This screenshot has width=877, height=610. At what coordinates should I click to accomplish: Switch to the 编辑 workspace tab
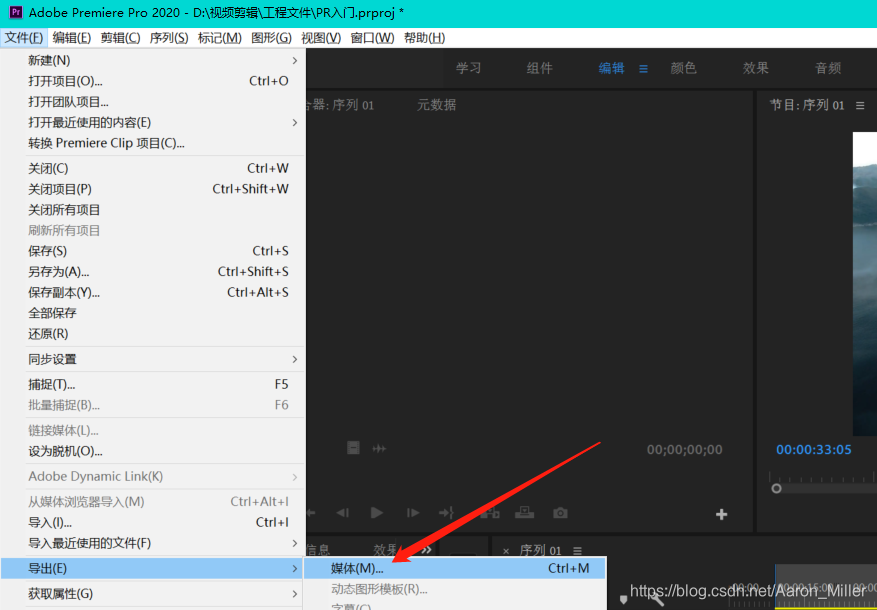[x=611, y=68]
